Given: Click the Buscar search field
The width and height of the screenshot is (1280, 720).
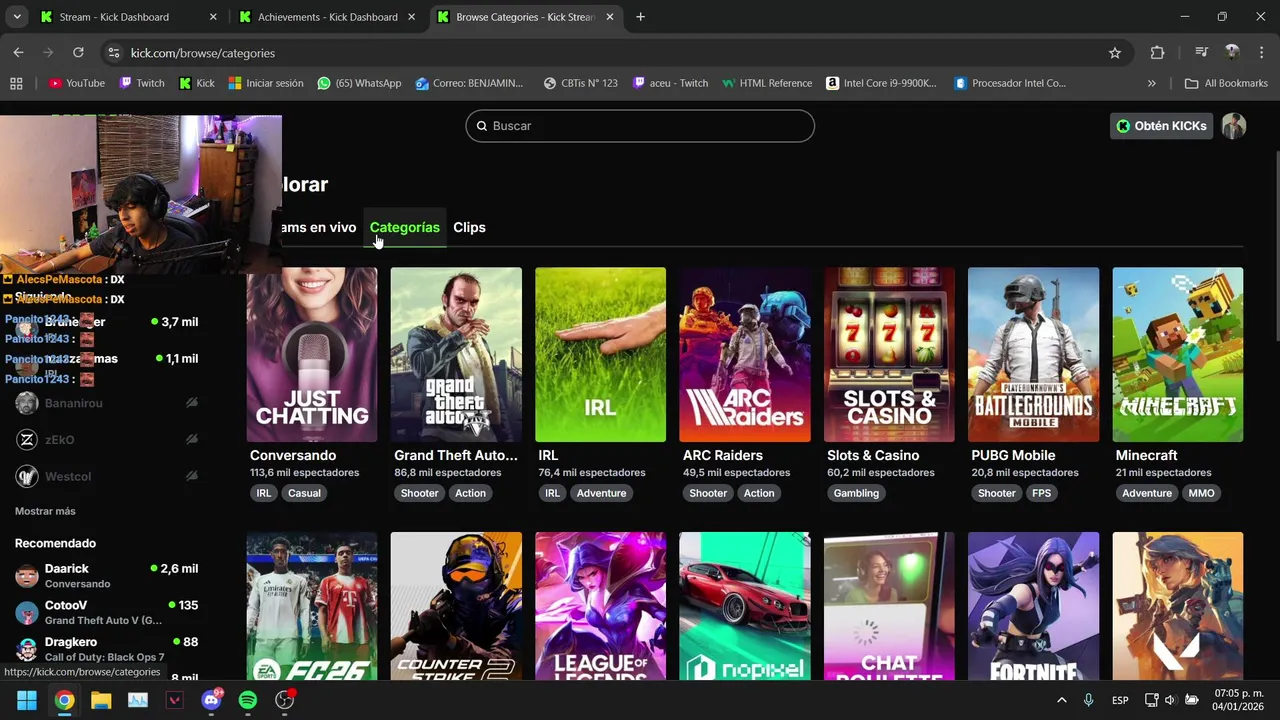Looking at the screenshot, I should pyautogui.click(x=640, y=126).
